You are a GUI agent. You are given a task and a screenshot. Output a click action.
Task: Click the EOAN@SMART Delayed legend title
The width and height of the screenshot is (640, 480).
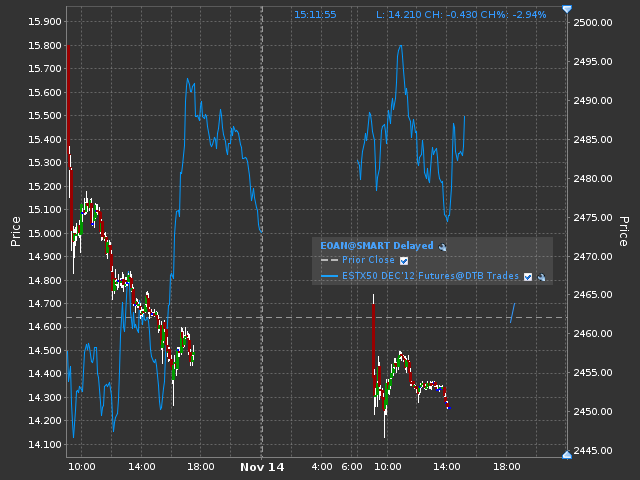(377, 246)
